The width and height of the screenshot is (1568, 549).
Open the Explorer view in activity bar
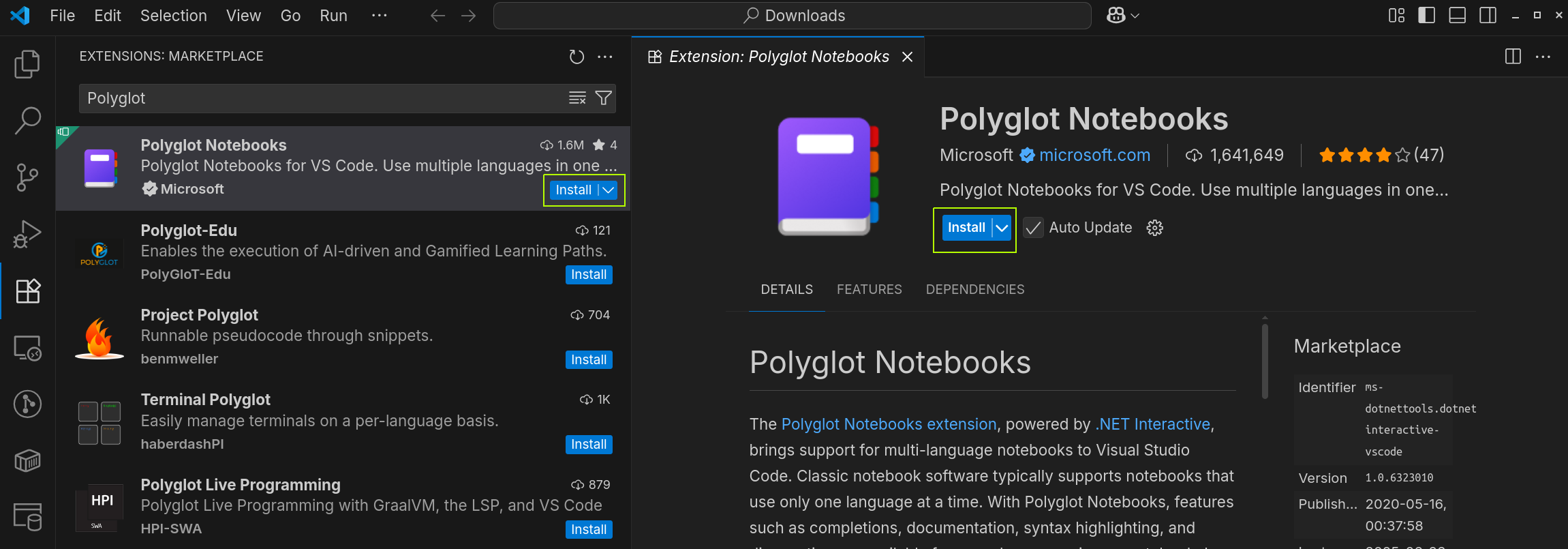(x=27, y=64)
